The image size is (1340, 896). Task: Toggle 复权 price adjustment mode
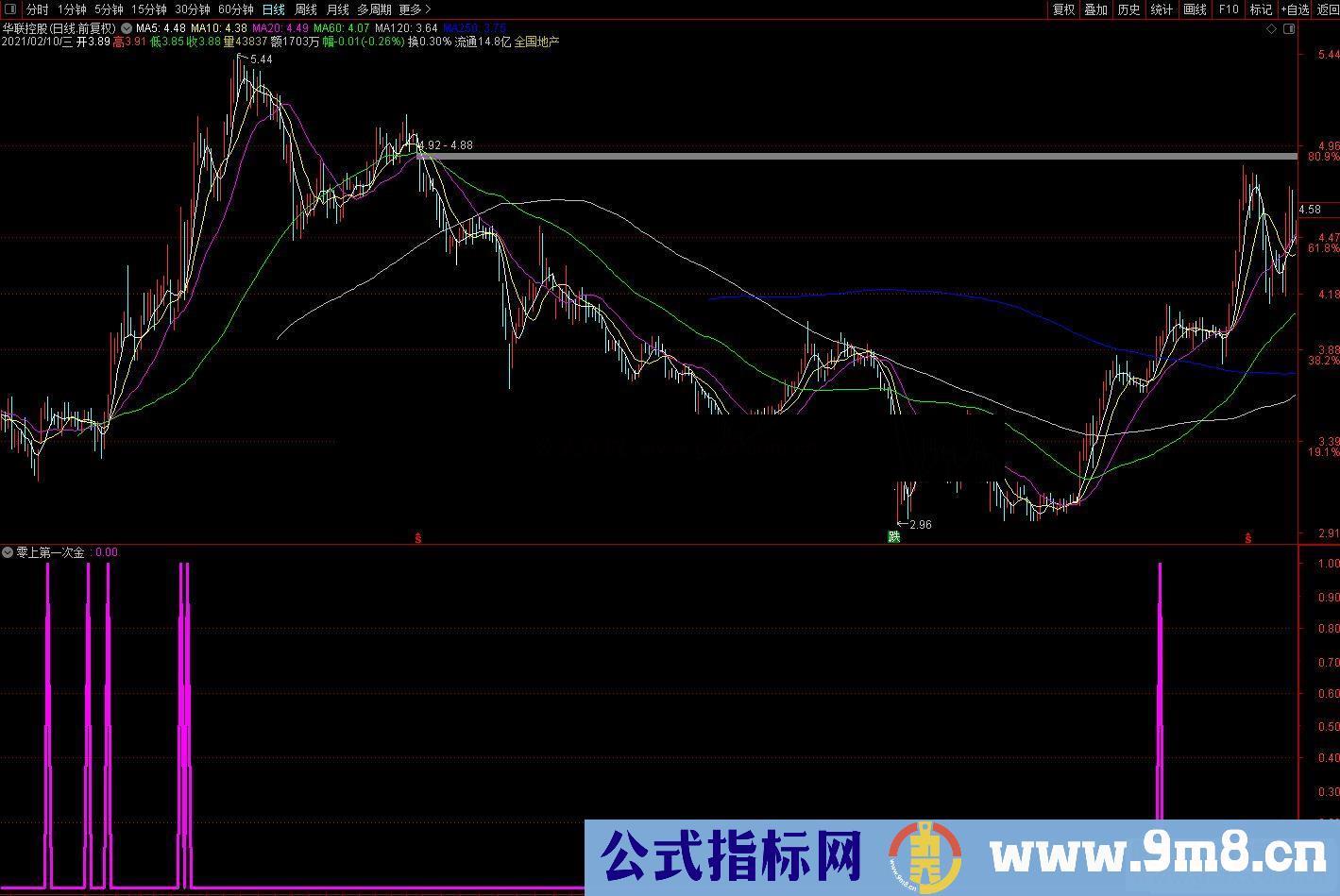point(1061,8)
